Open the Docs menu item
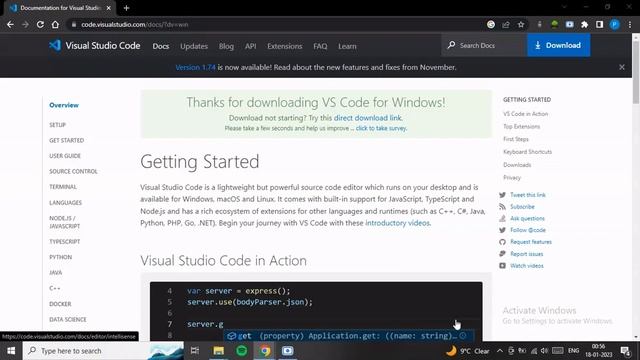Image resolution: width=640 pixels, height=360 pixels. click(161, 46)
